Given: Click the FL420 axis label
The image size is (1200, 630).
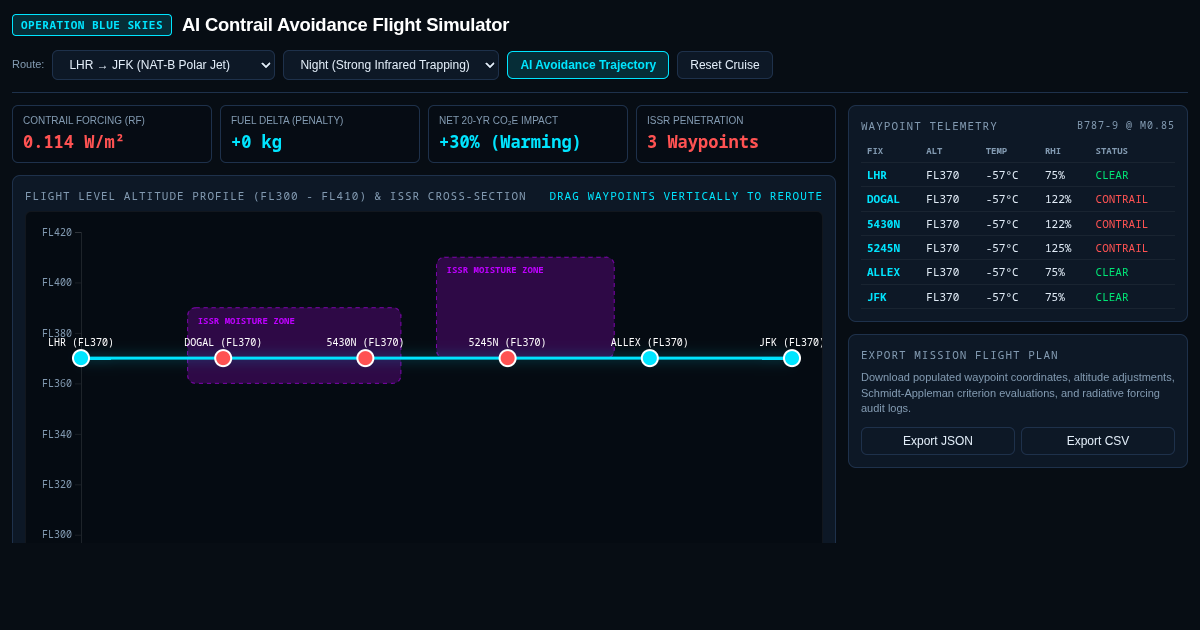Looking at the screenshot, I should (x=57, y=232).
